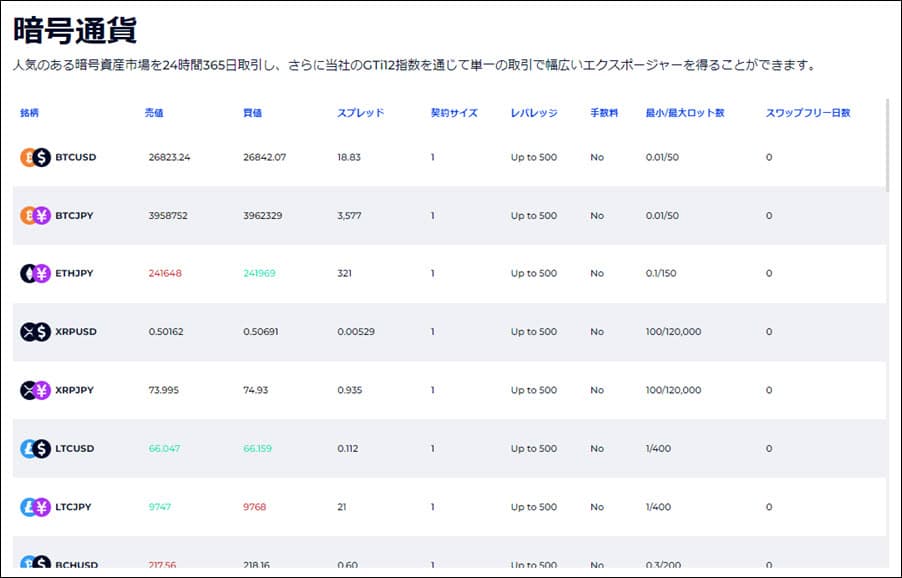Click the XRPUSD Ripple-dollar icon

(35, 332)
